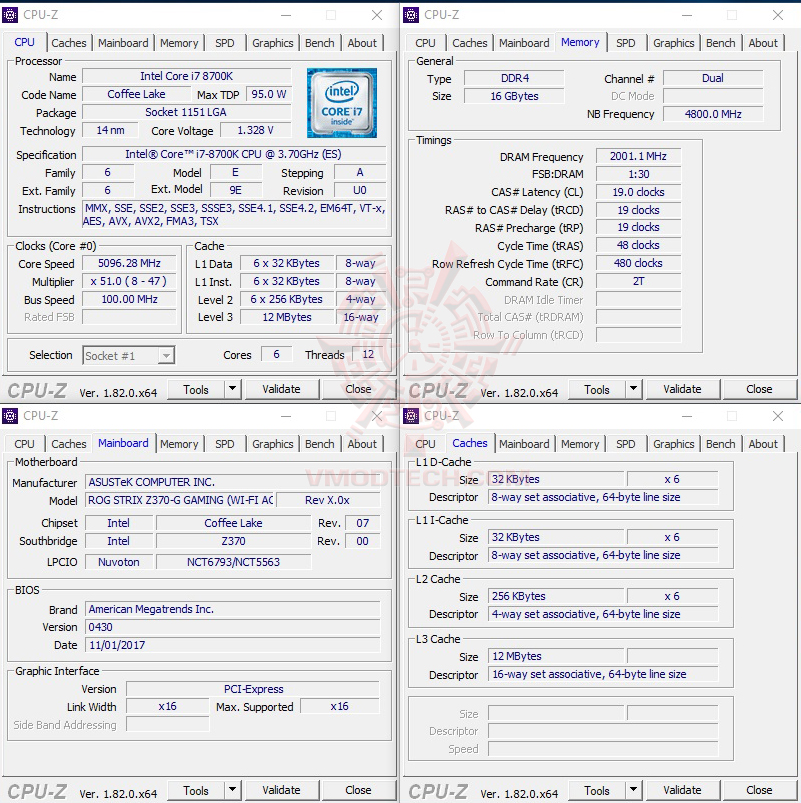Click the Core Speed value field

click(129, 263)
